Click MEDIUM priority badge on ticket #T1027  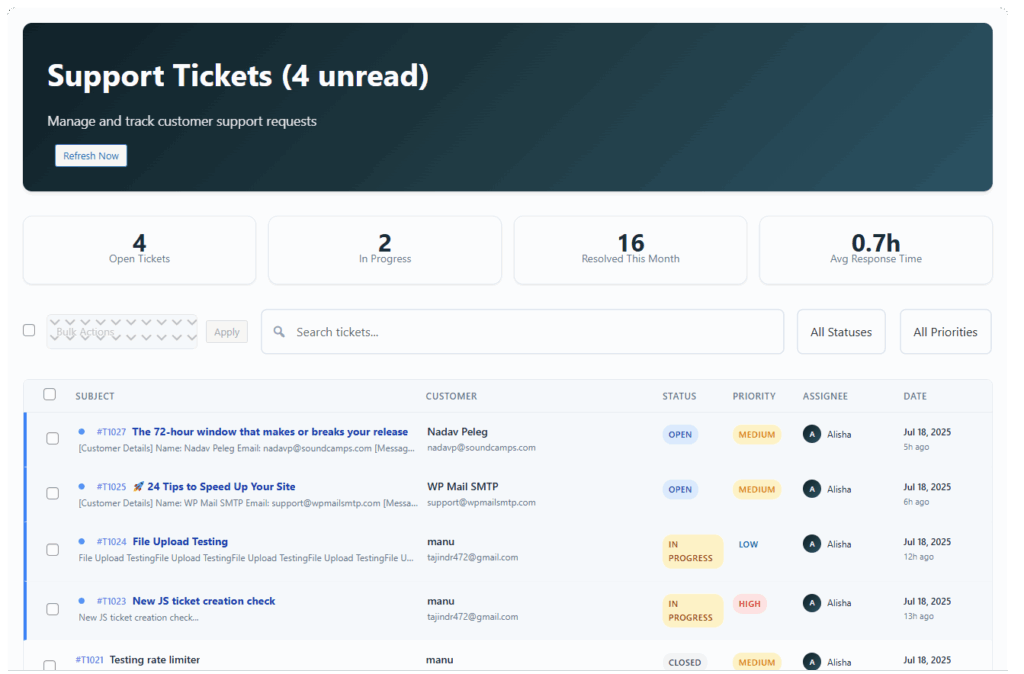pyautogui.click(x=757, y=434)
